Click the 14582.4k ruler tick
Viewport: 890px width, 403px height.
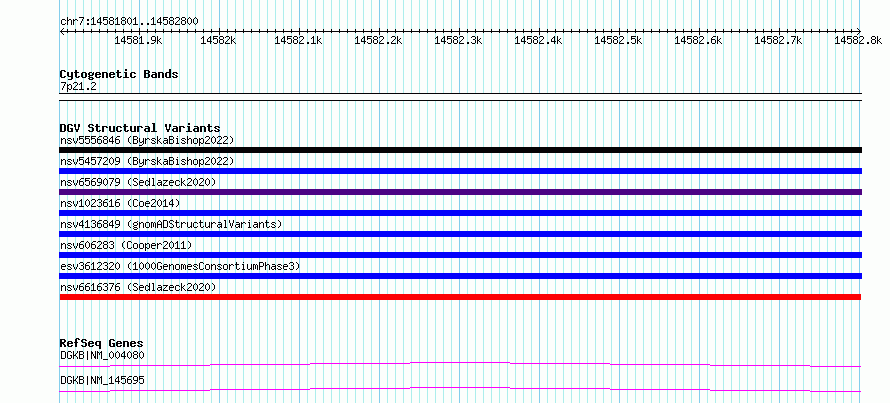click(x=539, y=40)
